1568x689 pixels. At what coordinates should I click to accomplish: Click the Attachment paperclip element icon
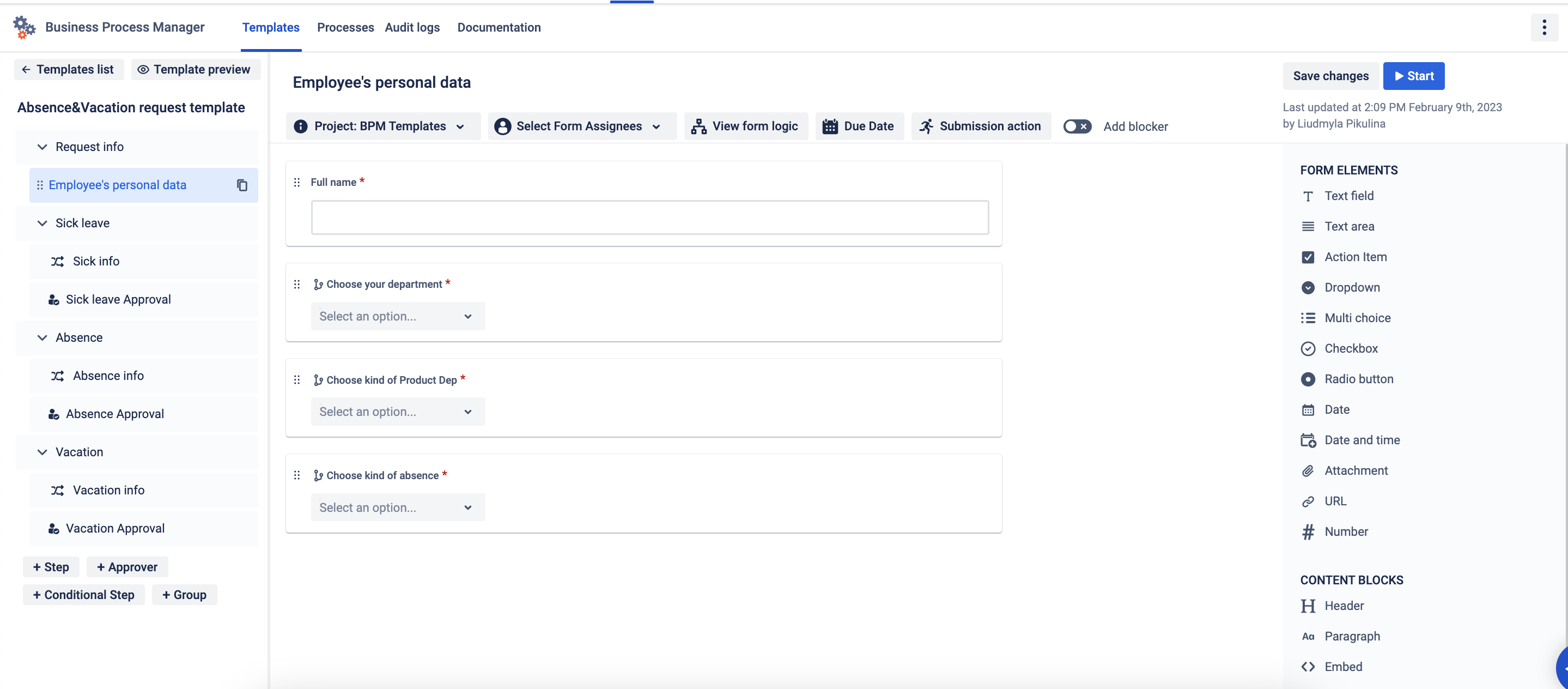pyautogui.click(x=1308, y=470)
